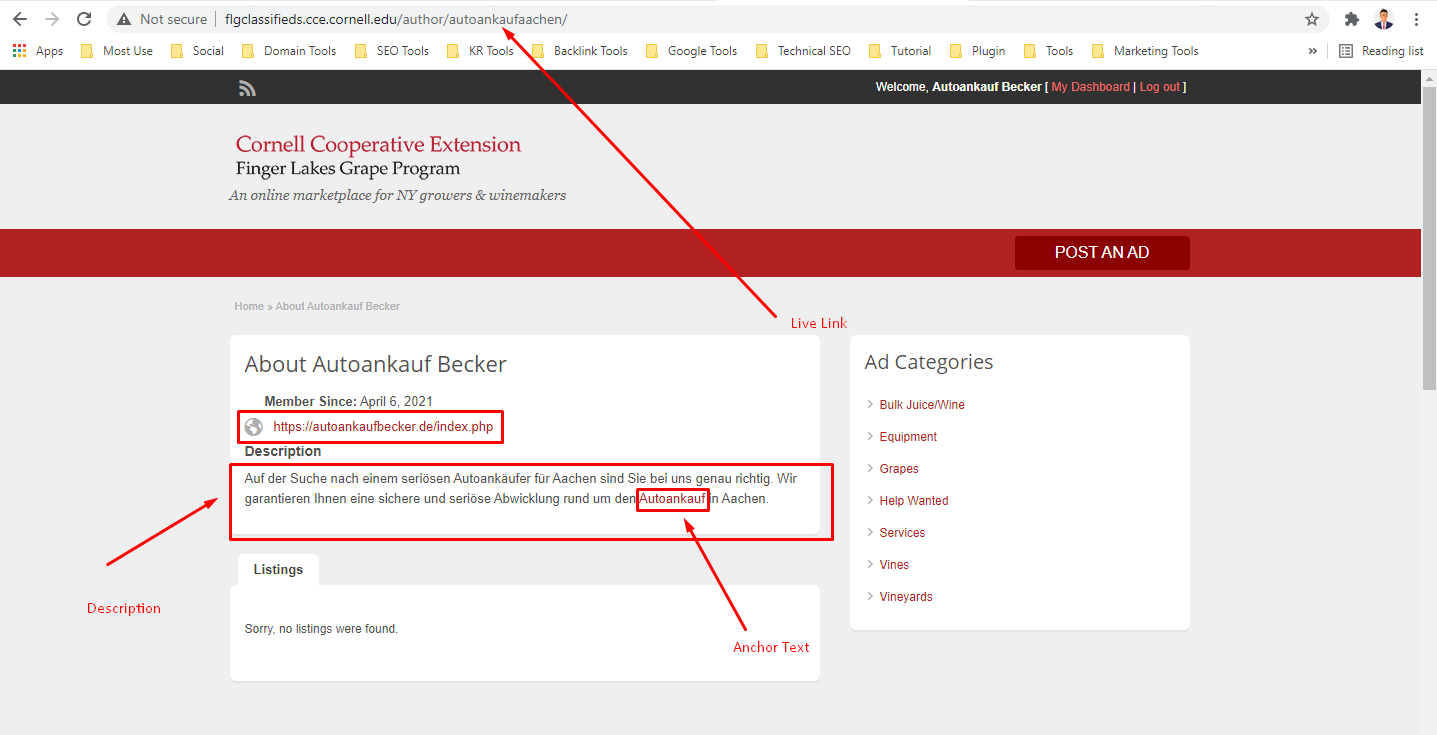Open My Dashboard link

(1090, 87)
